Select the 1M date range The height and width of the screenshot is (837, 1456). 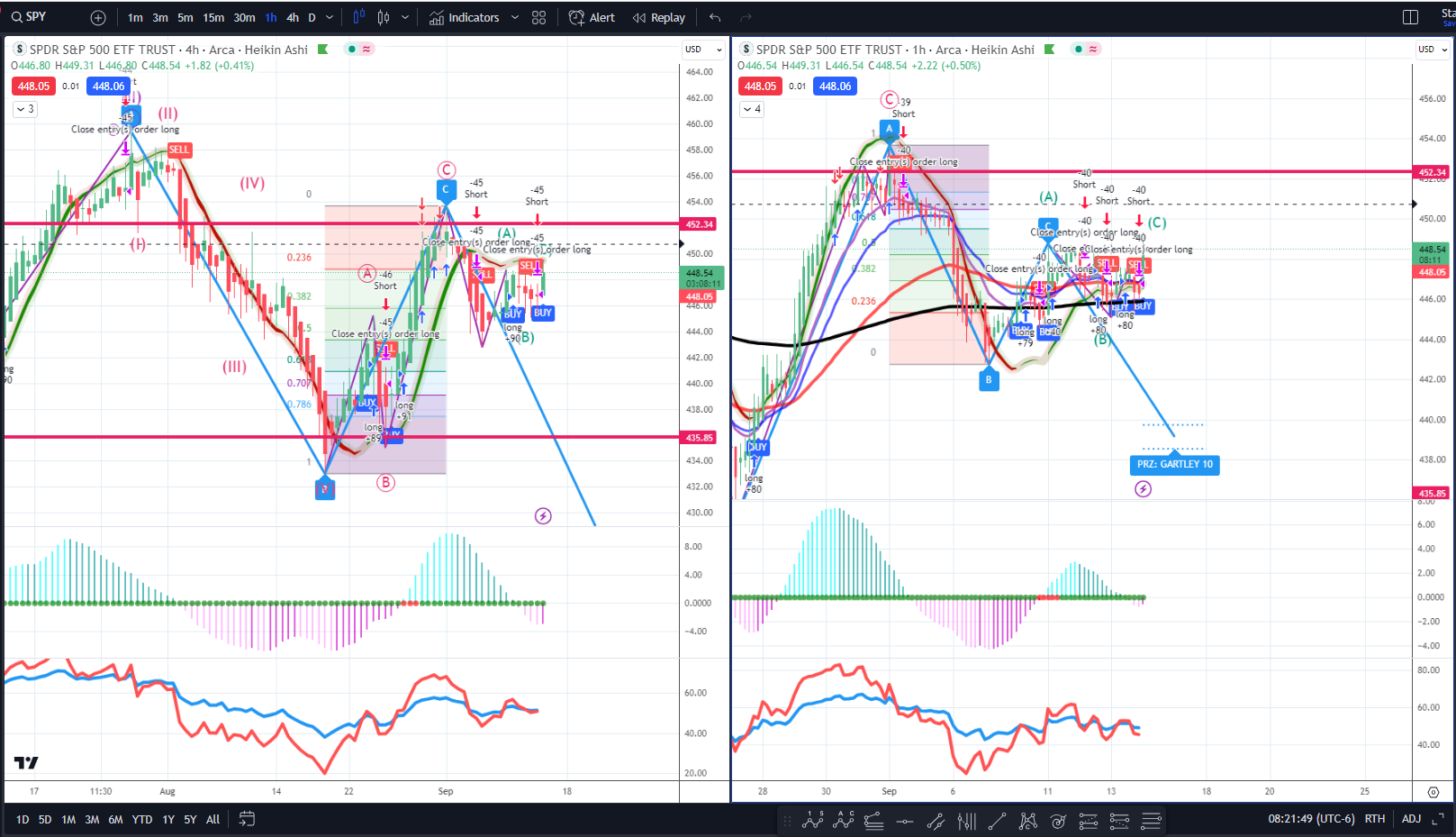point(68,820)
